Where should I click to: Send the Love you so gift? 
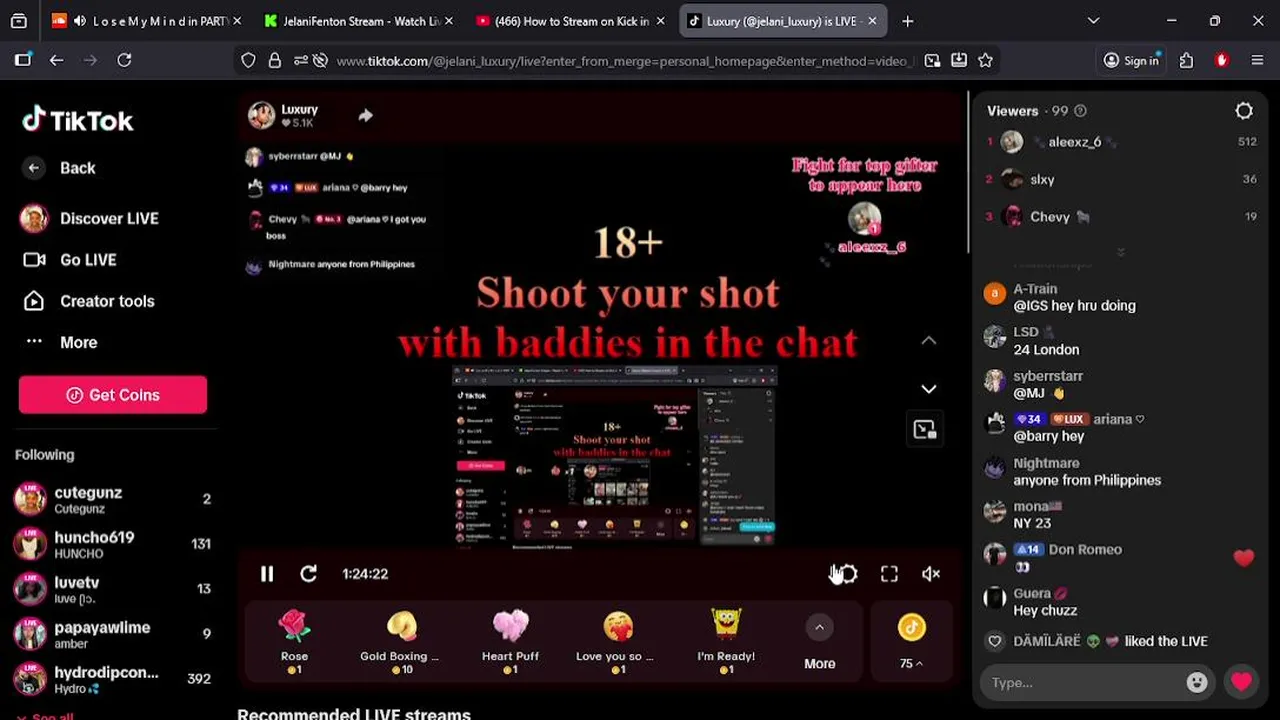pyautogui.click(x=617, y=643)
